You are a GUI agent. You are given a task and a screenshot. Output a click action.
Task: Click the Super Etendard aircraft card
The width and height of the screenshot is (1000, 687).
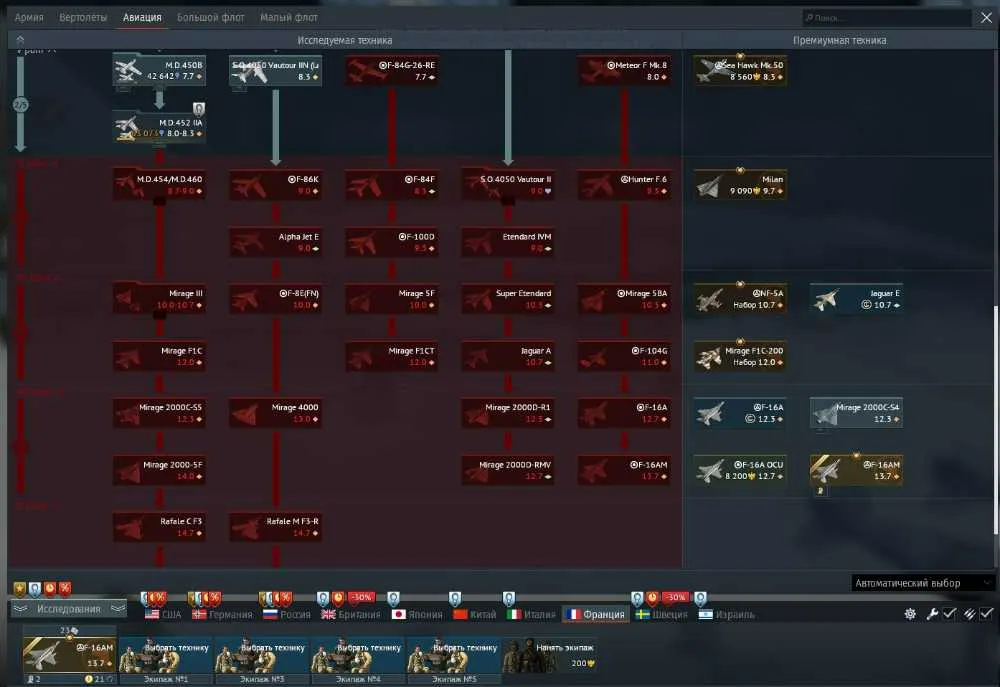508,299
